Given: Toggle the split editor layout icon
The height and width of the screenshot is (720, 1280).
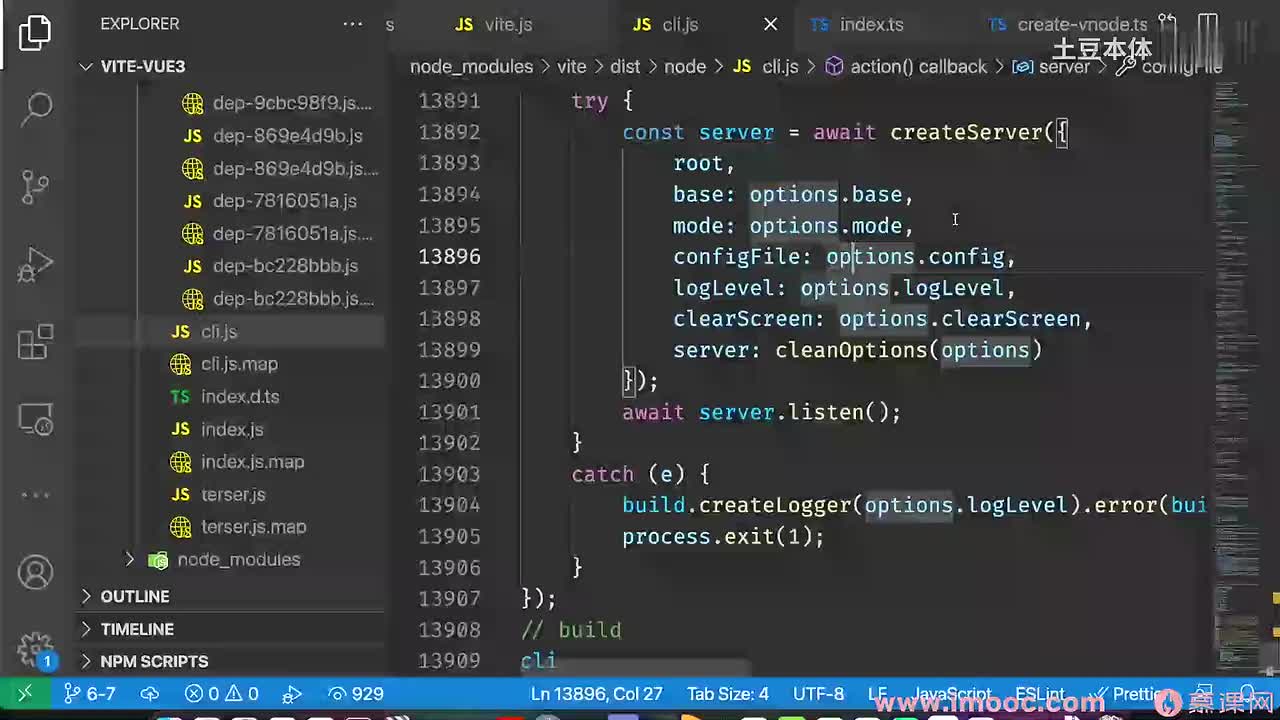Looking at the screenshot, I should 1208,24.
